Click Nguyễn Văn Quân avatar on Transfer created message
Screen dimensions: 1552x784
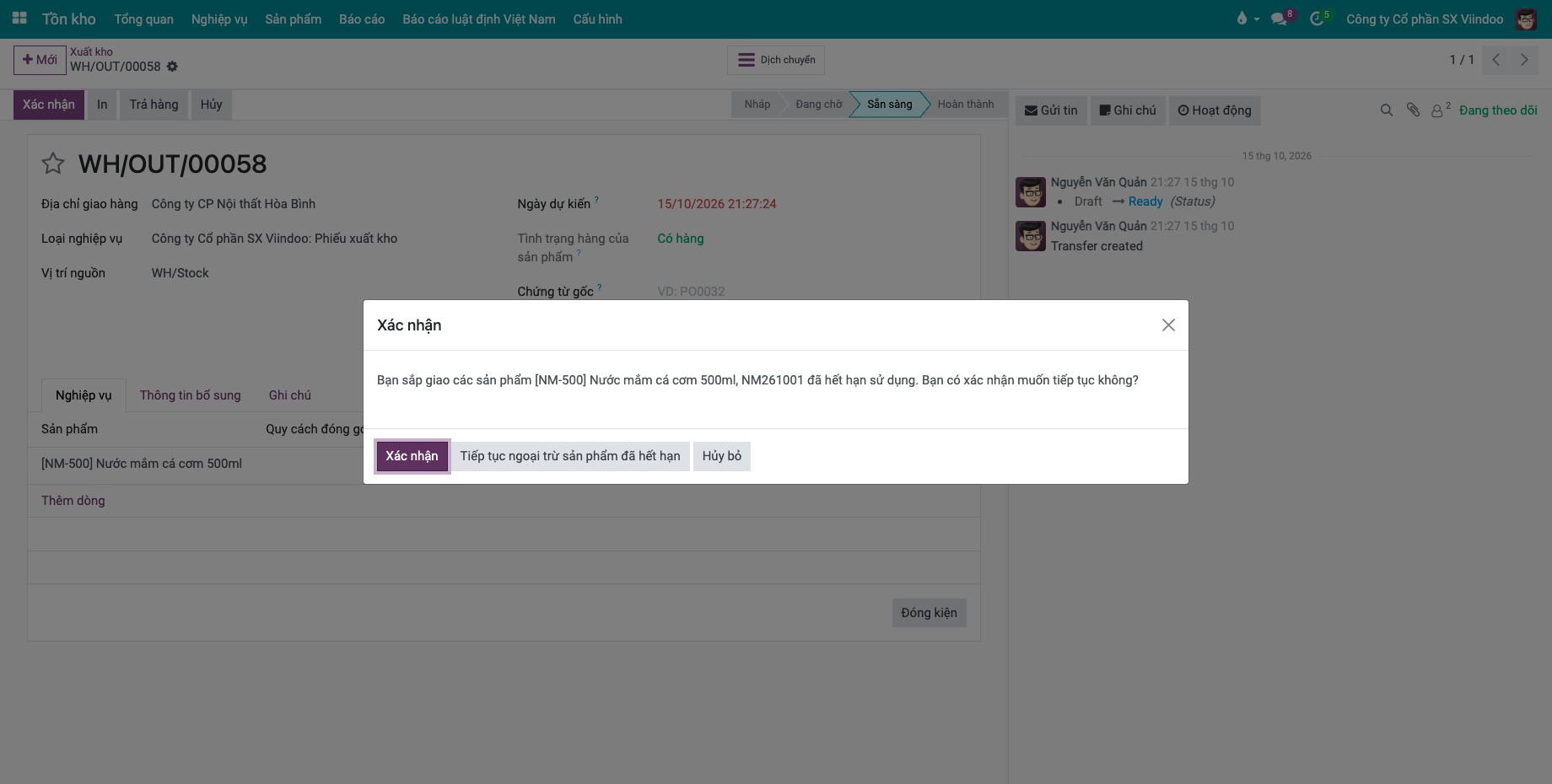(x=1031, y=236)
